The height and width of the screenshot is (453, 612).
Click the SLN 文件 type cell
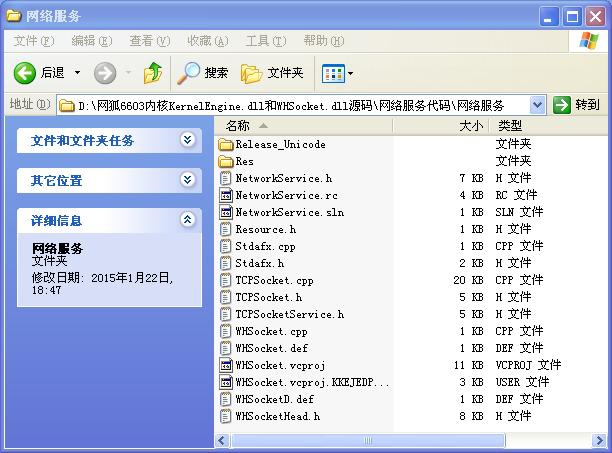pos(519,213)
